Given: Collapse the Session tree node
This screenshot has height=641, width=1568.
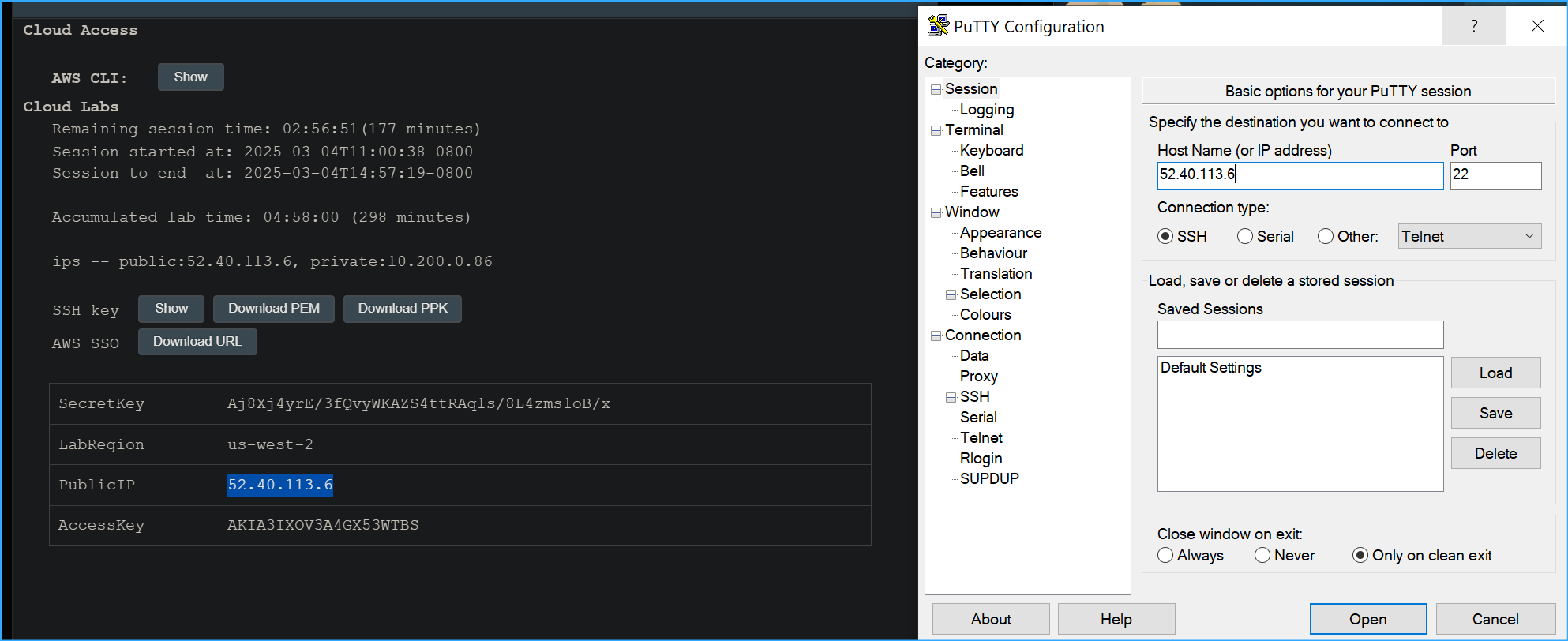Looking at the screenshot, I should 936,89.
